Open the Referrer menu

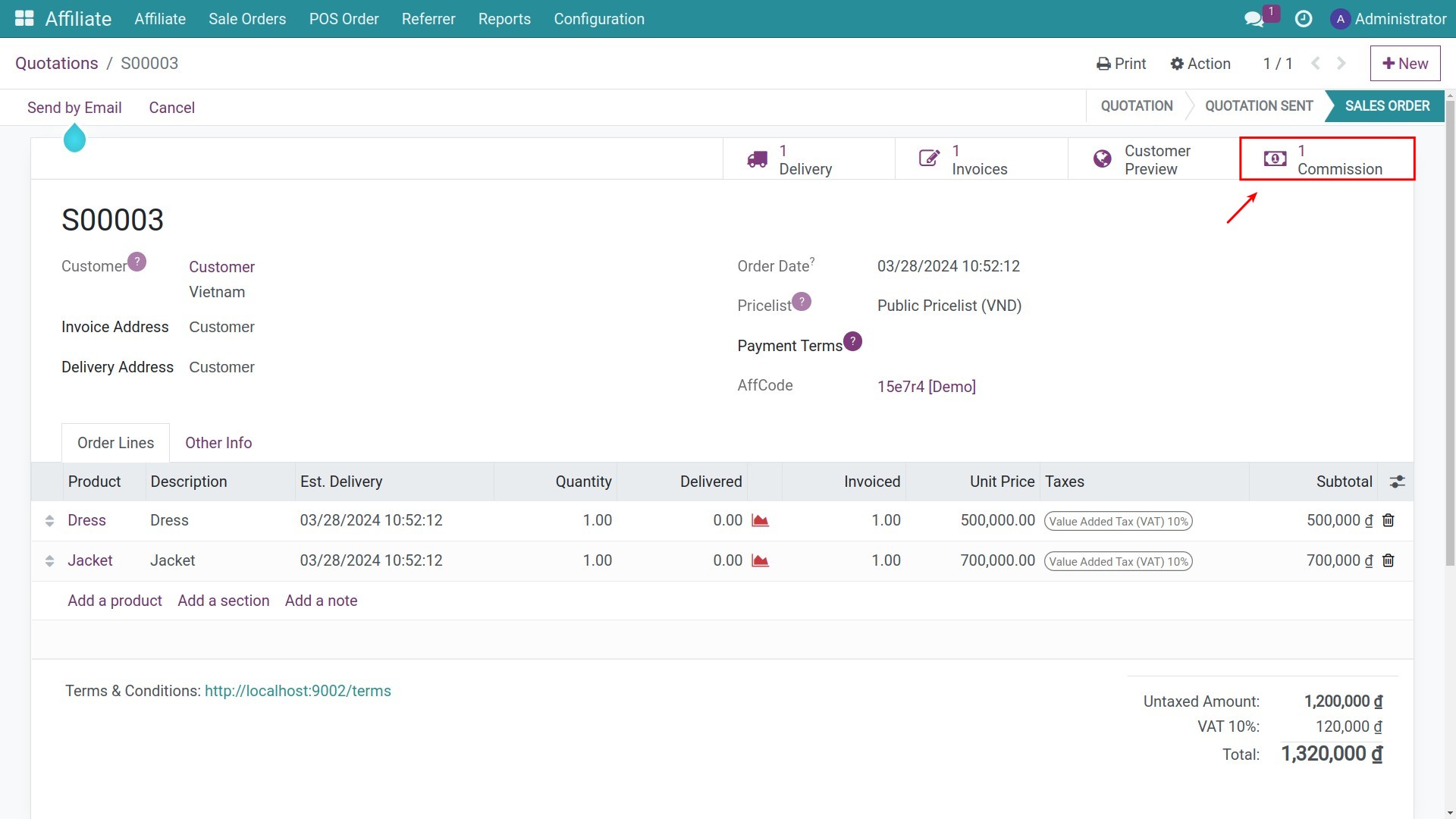[428, 19]
